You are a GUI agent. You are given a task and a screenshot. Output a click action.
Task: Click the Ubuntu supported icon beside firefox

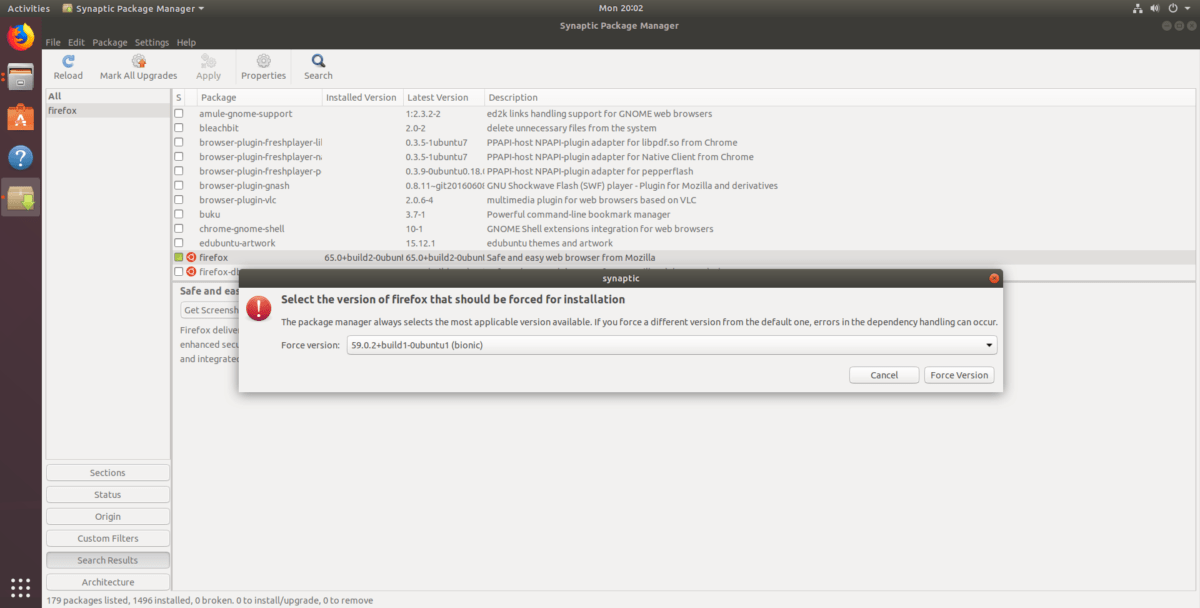point(191,257)
